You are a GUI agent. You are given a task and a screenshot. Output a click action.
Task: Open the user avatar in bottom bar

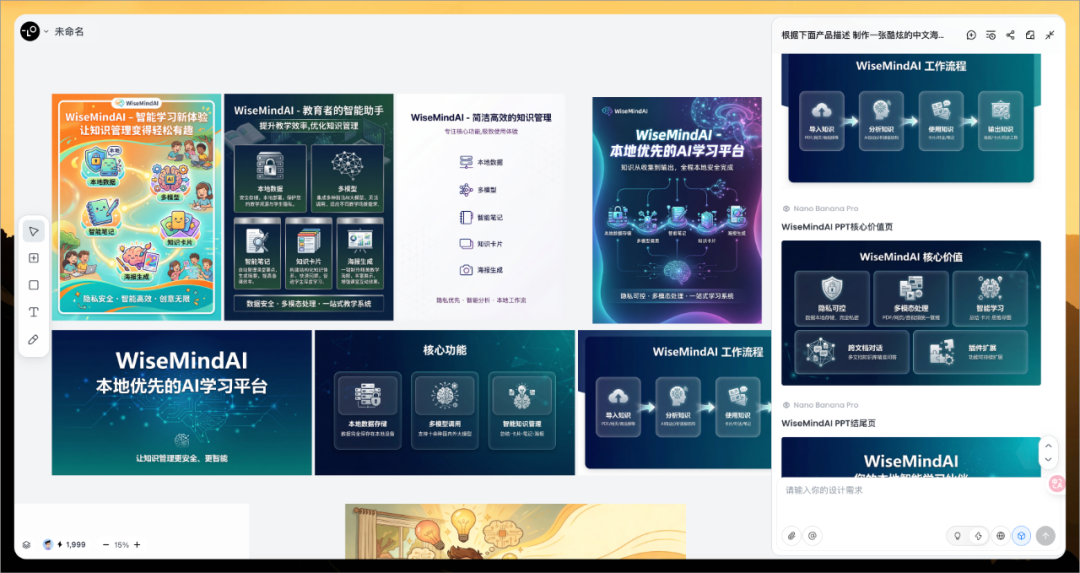pos(48,544)
